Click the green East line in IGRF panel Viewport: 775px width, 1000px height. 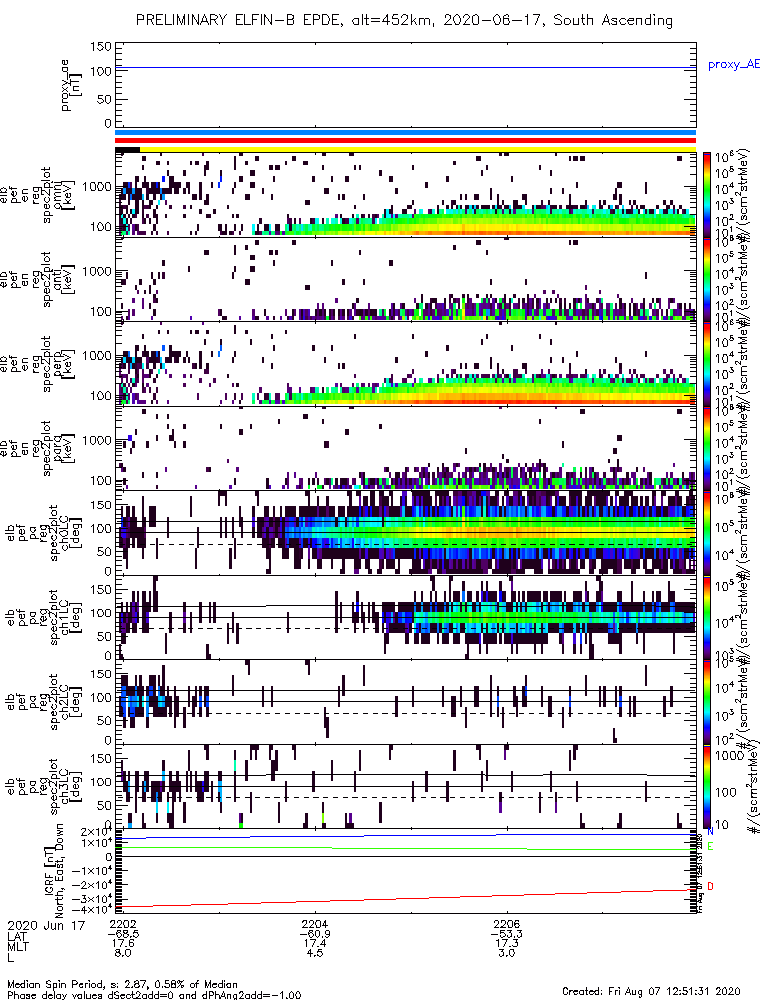(x=406, y=848)
